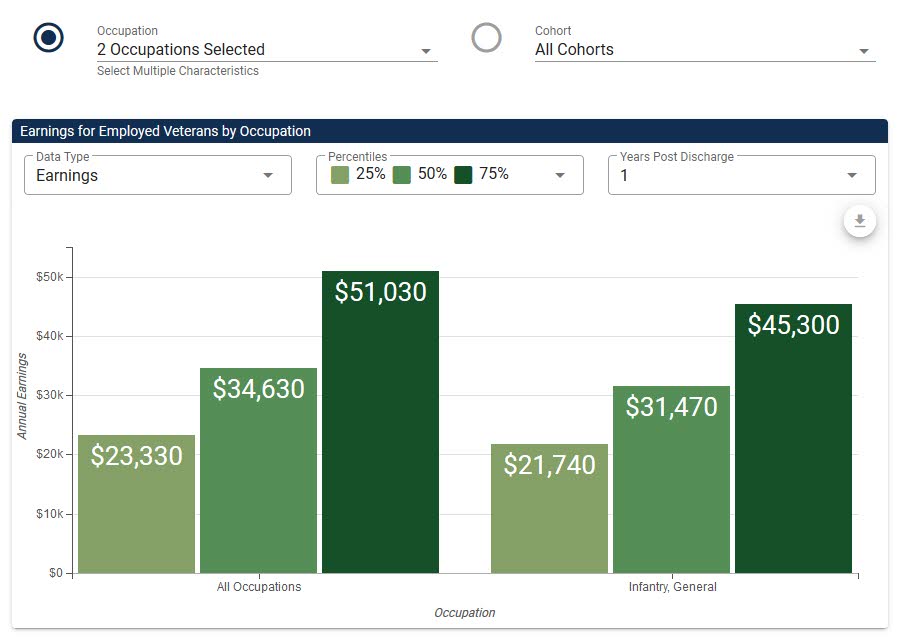Click the $31,470 Infantry median bar
Image resolution: width=900 pixels, height=639 pixels.
(672, 479)
